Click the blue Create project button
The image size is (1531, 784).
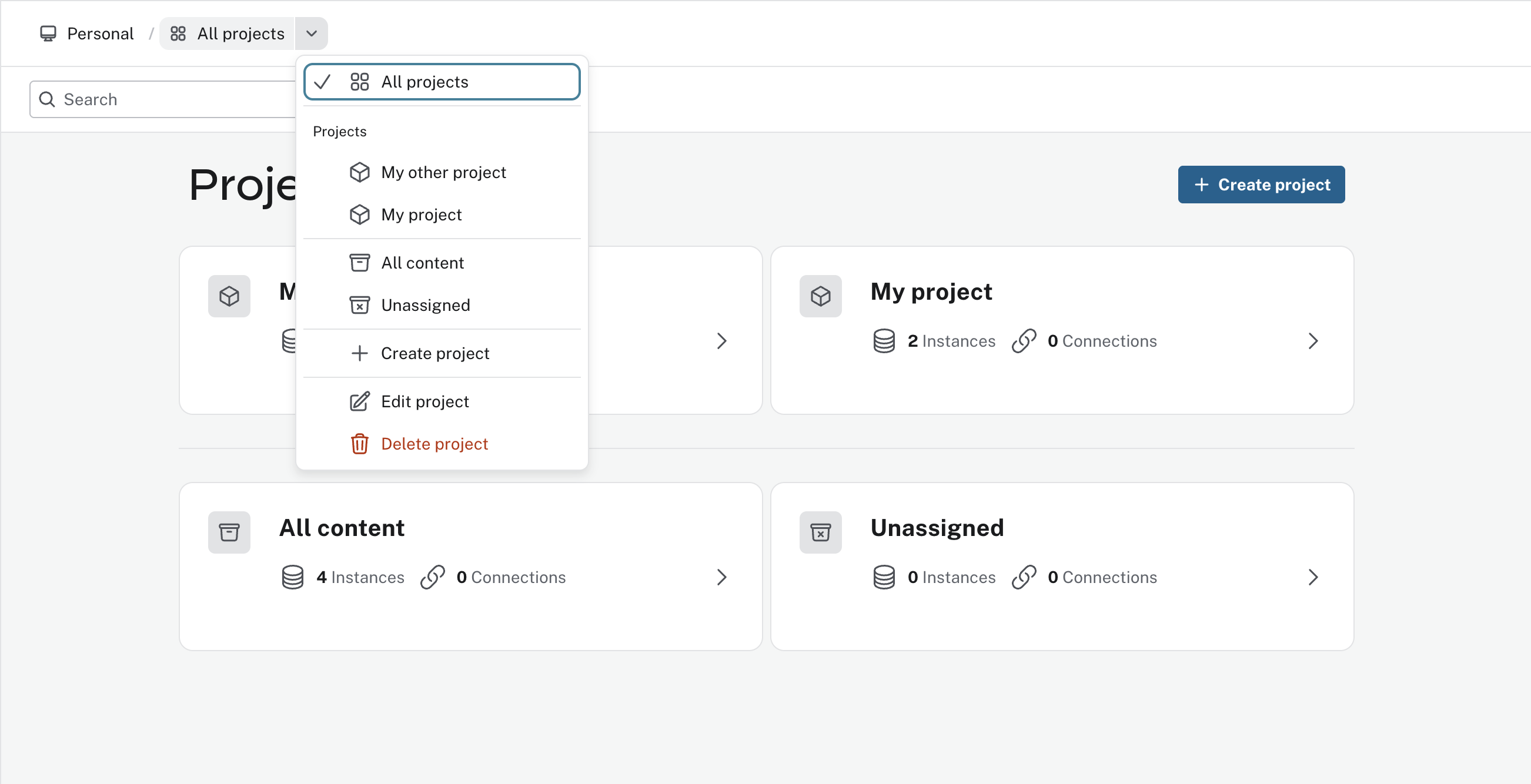(x=1261, y=185)
